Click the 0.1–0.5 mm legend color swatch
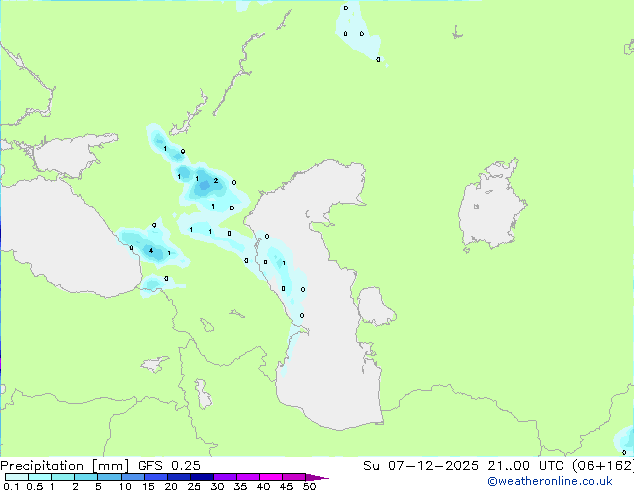The height and width of the screenshot is (490, 634). [x=17, y=477]
